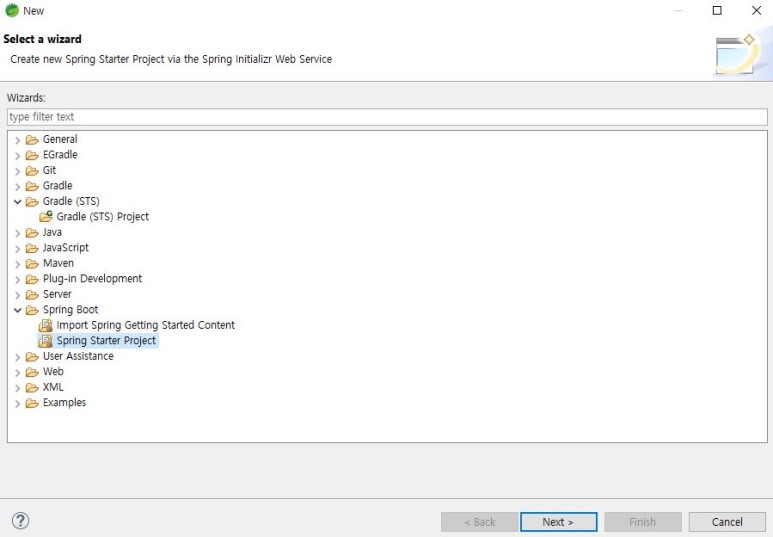Image resolution: width=773 pixels, height=537 pixels.
Task: Click the disabled Finish button
Action: [643, 522]
